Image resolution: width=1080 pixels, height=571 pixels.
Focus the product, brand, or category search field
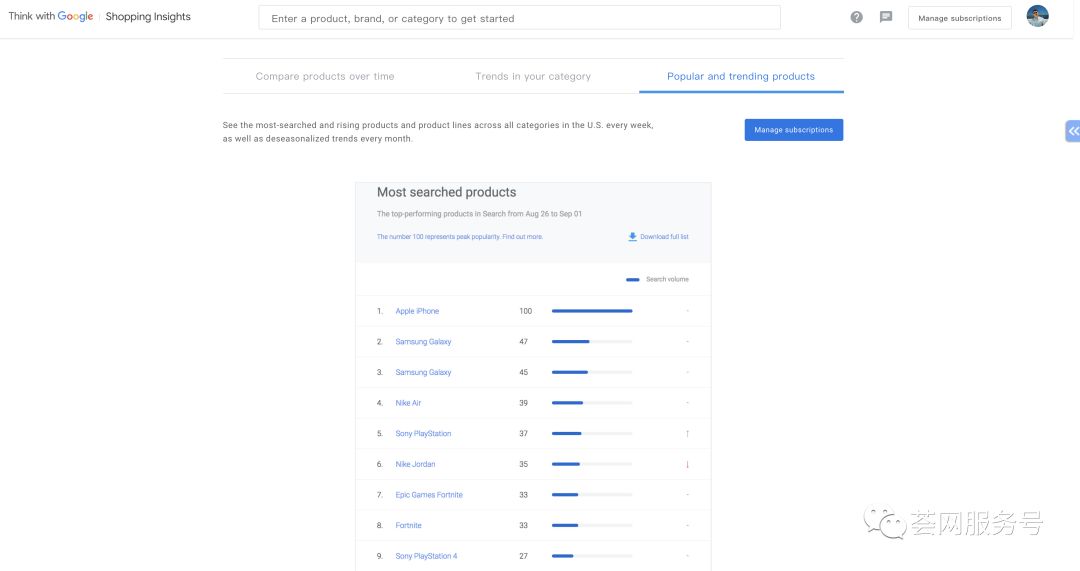tap(519, 18)
